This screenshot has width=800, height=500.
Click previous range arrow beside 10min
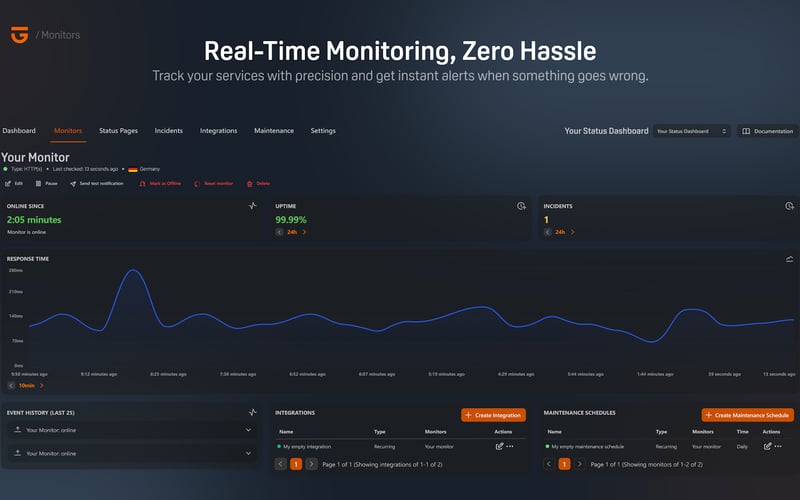(x=11, y=386)
